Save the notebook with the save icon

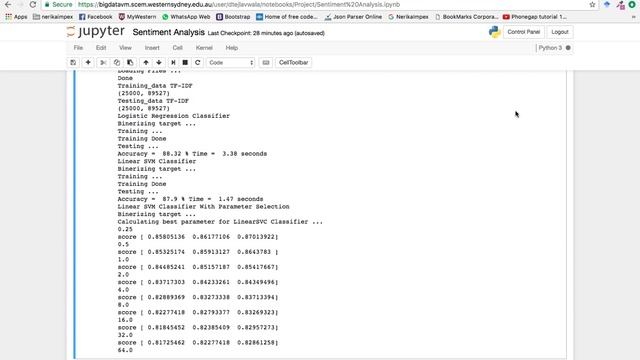[73, 62]
